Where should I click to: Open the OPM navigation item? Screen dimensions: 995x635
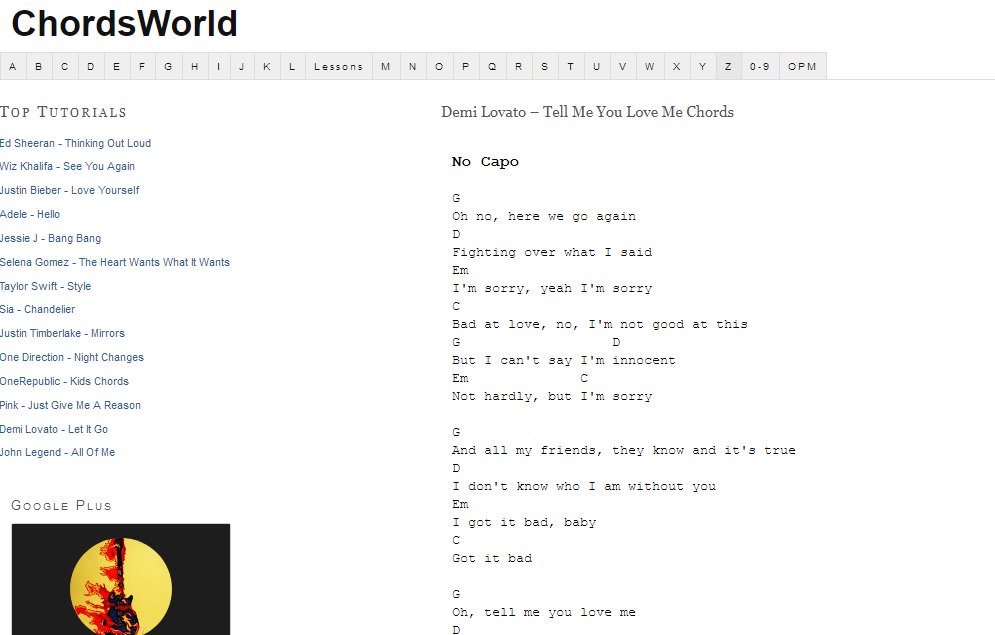(803, 66)
